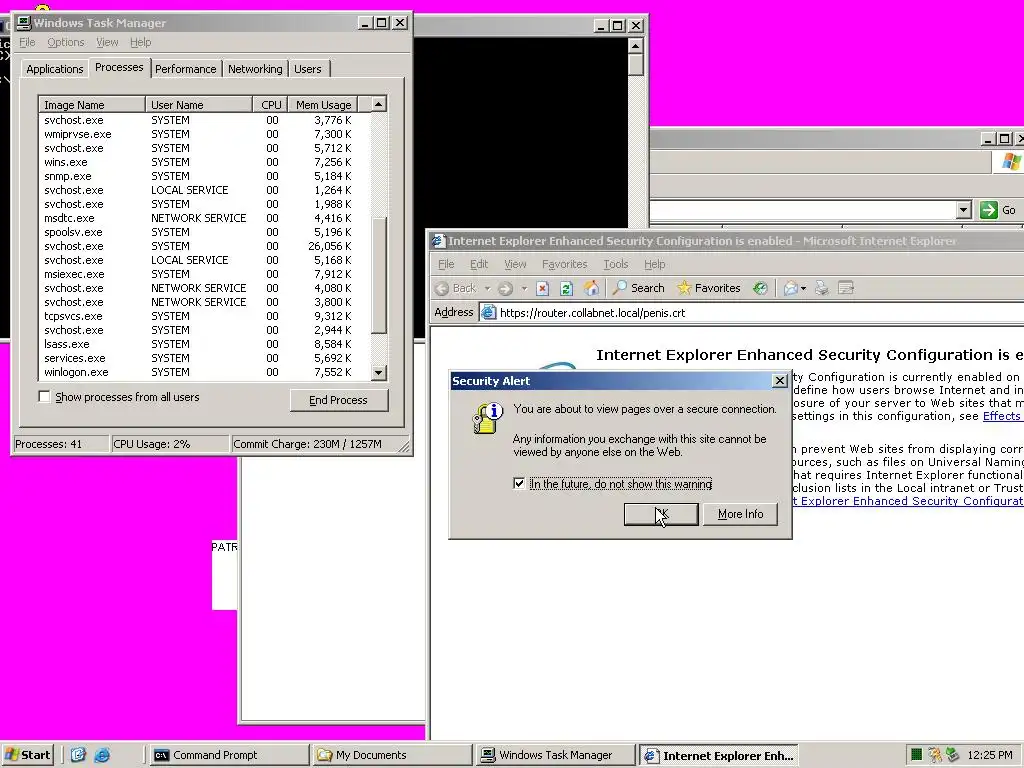Switch to My Documents taskbar button
Viewport: 1024px width, 768px height.
[x=392, y=755]
